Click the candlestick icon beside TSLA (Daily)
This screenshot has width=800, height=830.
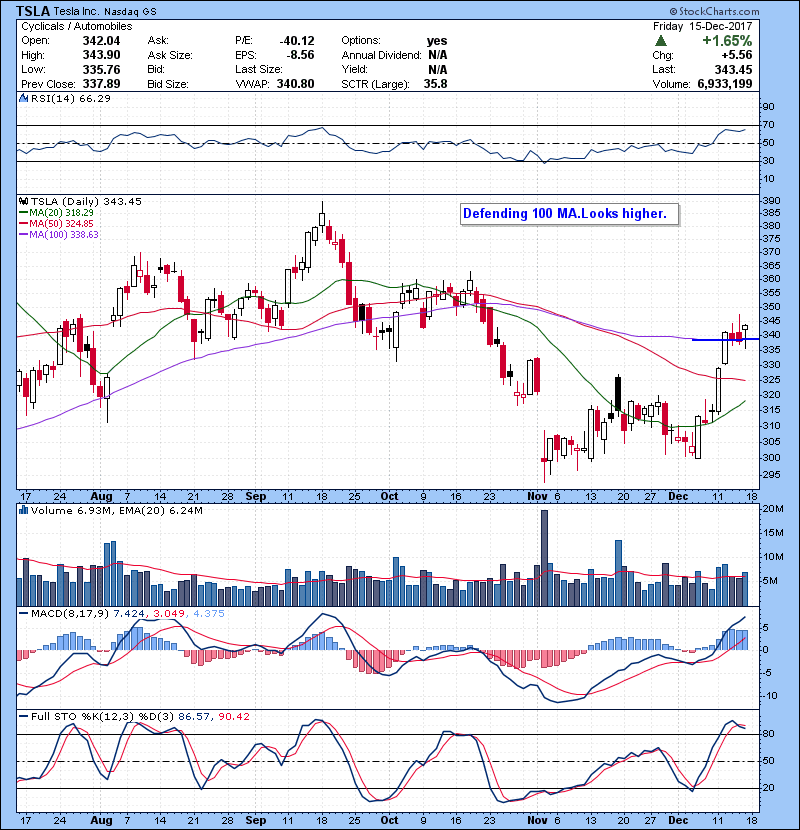click(23, 201)
